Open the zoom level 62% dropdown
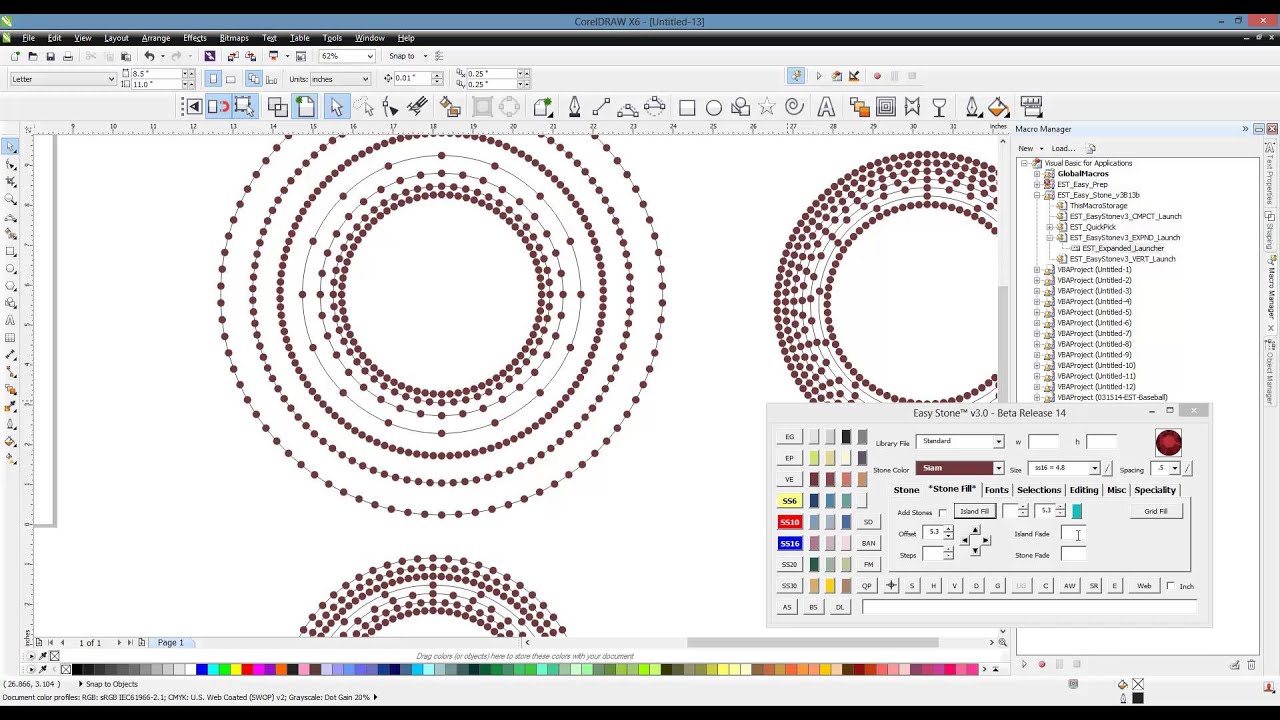The width and height of the screenshot is (1280, 720). click(x=372, y=56)
